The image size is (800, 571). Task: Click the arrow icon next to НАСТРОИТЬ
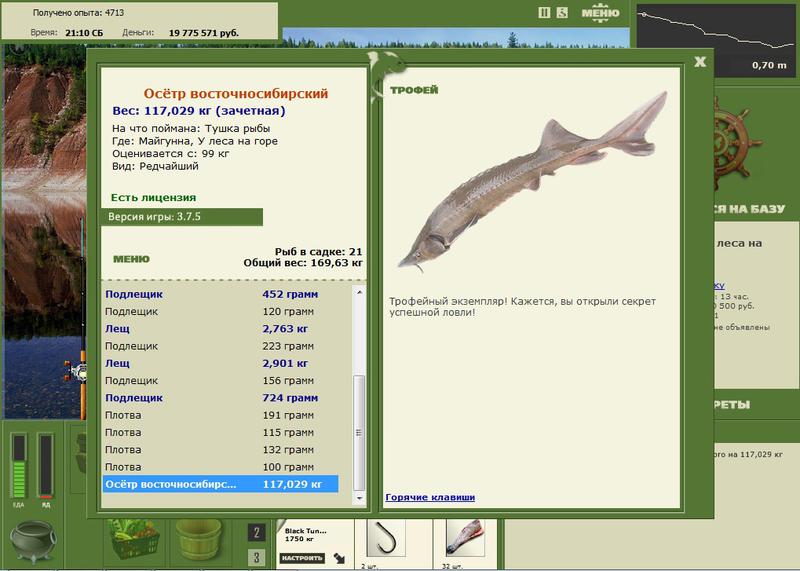[339, 558]
